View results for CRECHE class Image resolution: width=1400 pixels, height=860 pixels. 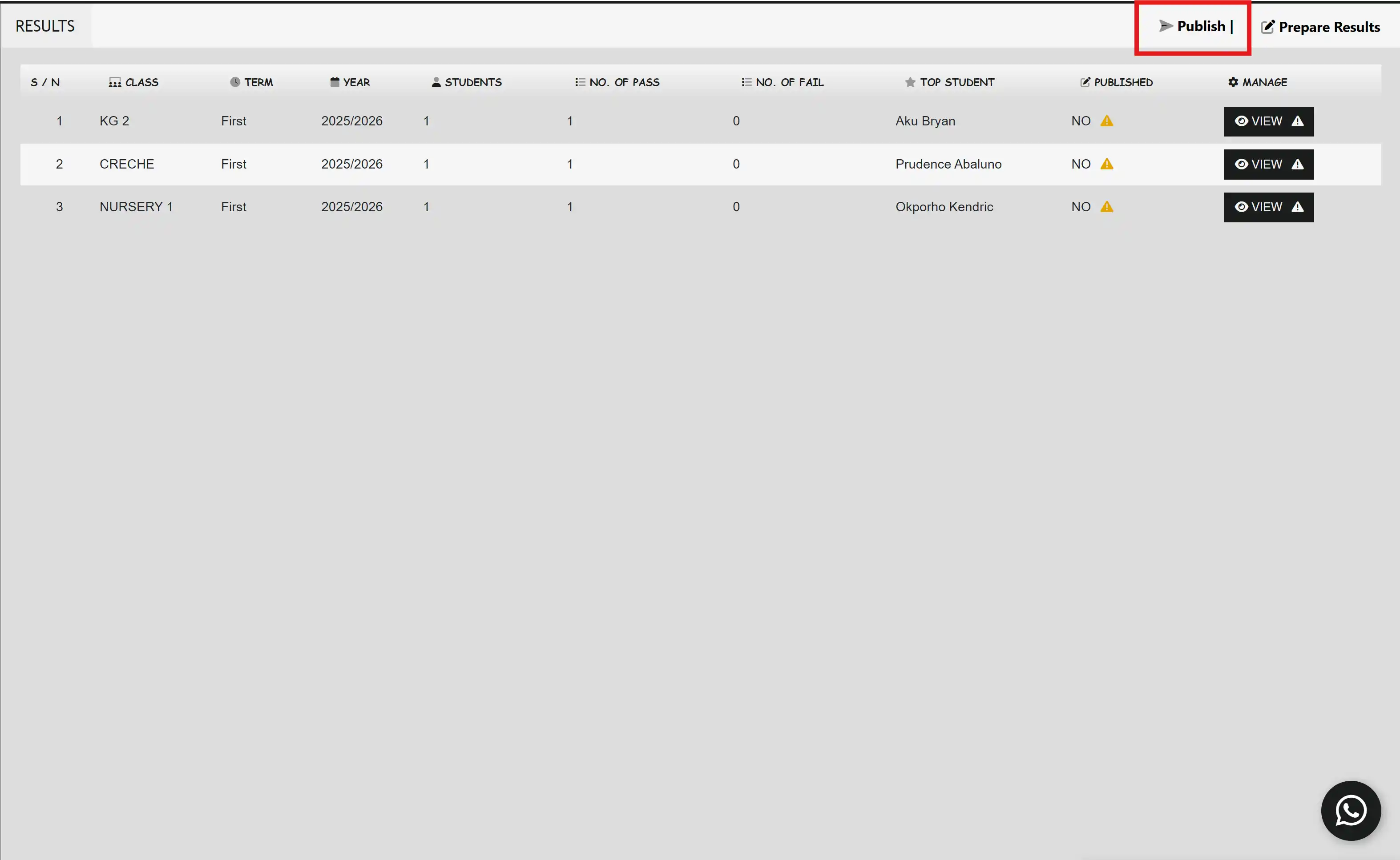1269,165
